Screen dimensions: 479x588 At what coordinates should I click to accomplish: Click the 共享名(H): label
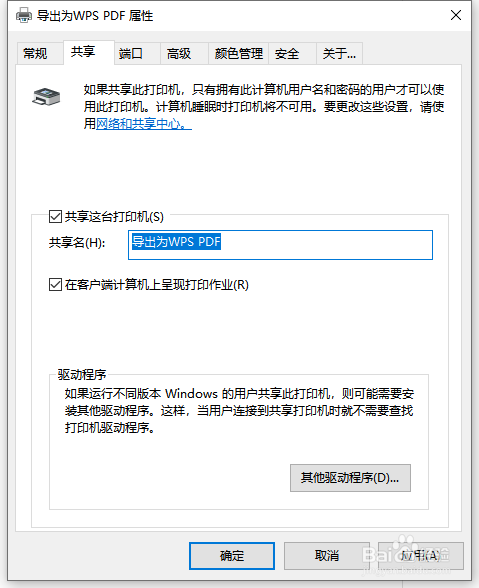point(77,243)
